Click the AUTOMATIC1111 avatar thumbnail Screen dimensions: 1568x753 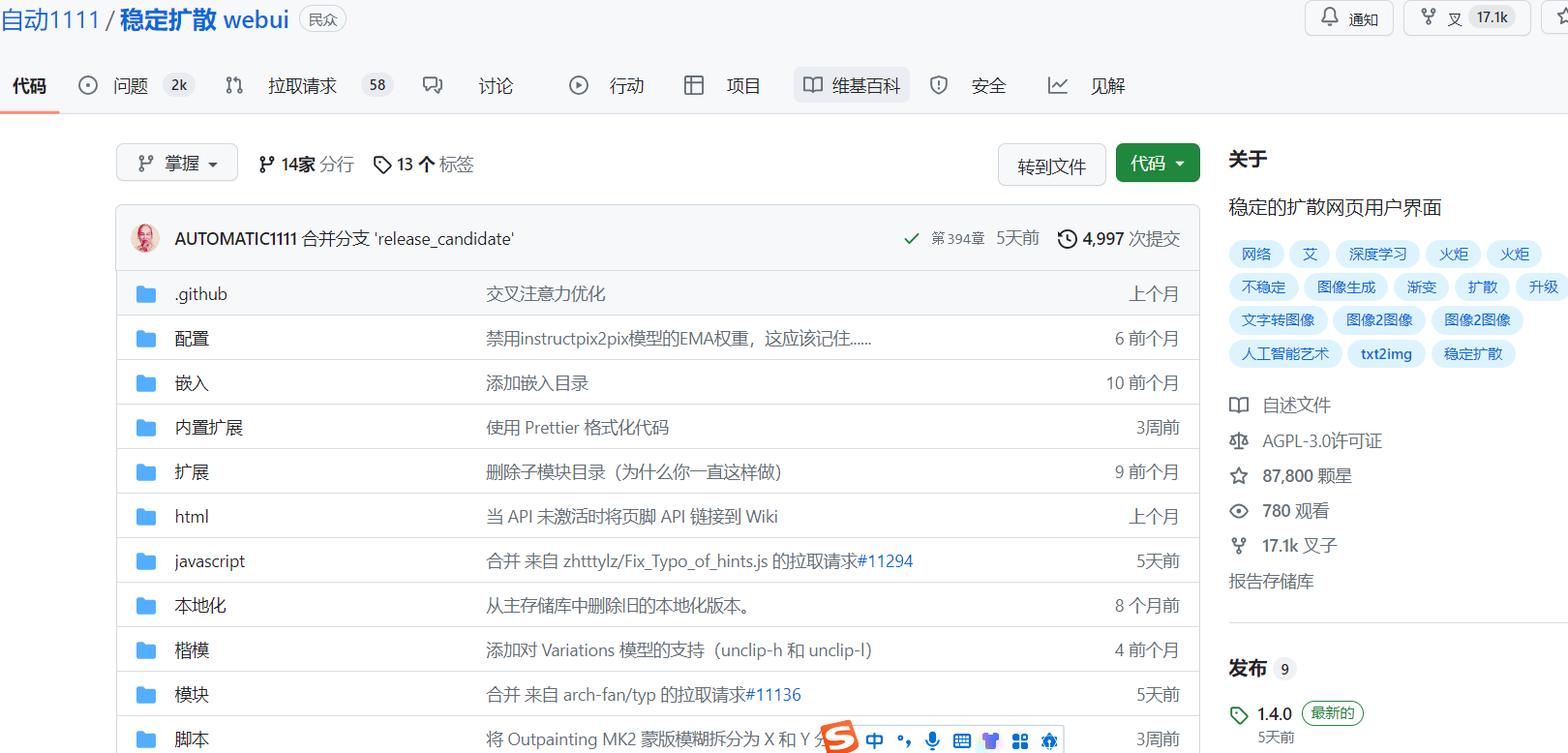[x=145, y=238]
